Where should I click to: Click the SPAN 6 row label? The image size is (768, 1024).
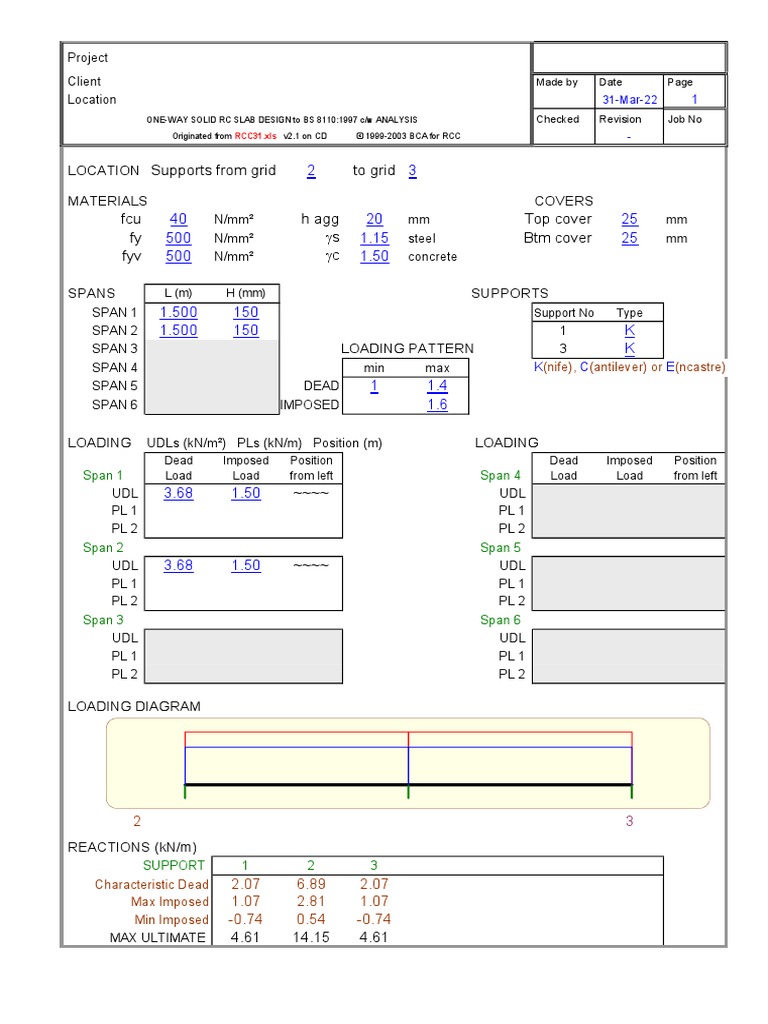pos(114,404)
